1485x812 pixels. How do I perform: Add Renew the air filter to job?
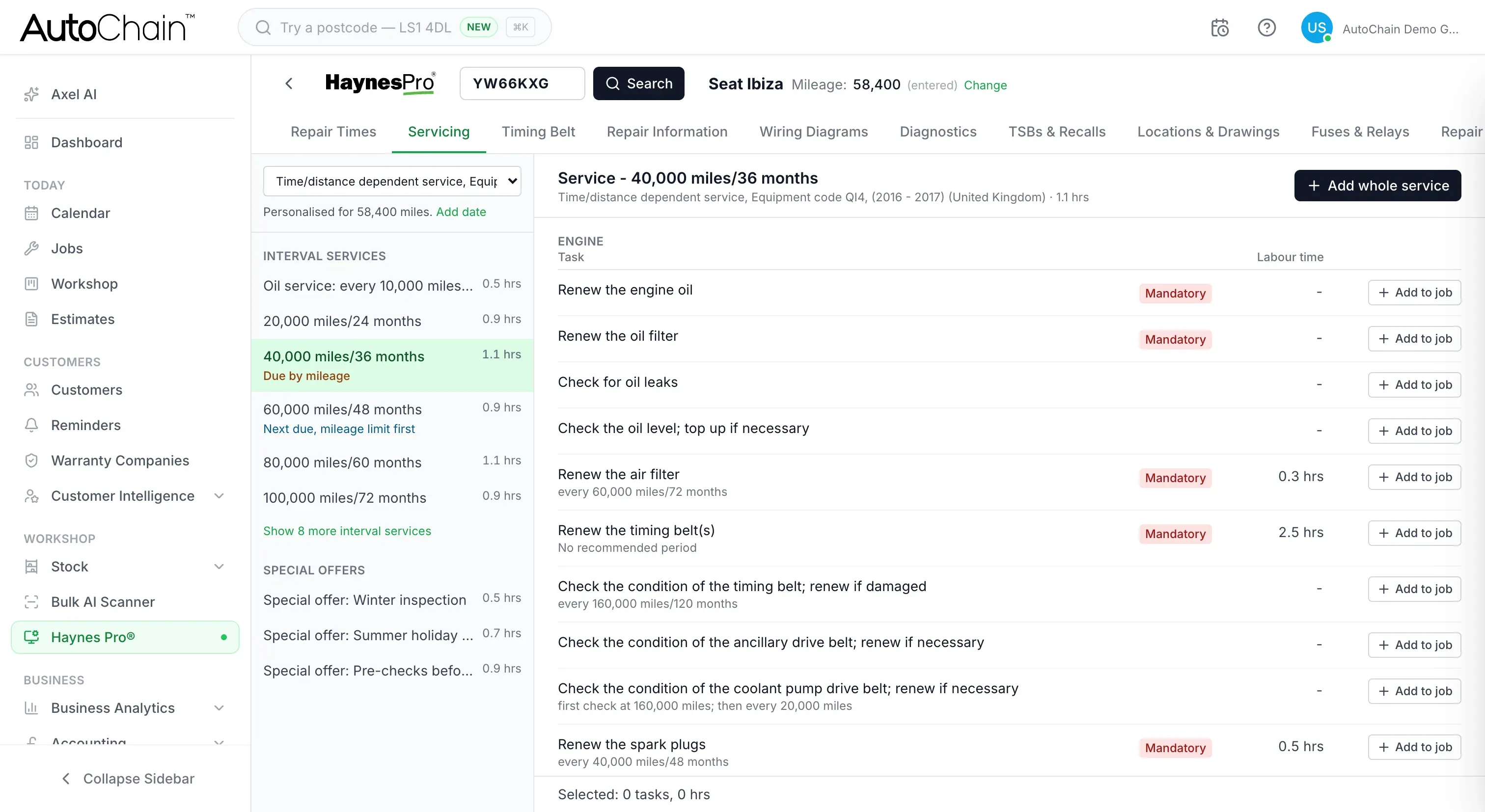(1414, 477)
